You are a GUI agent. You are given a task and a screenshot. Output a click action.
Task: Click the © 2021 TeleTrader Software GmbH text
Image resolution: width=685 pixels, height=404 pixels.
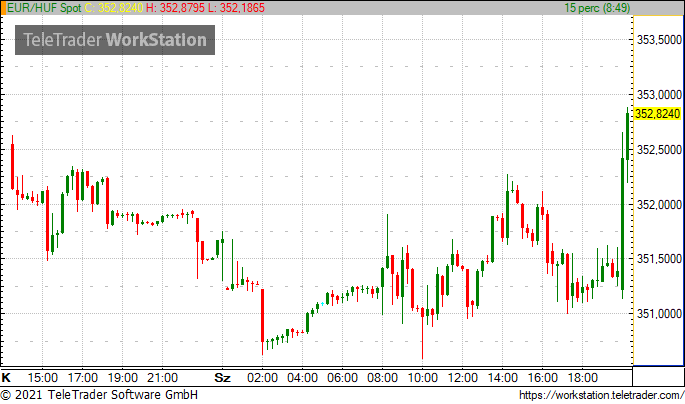pyautogui.click(x=99, y=395)
